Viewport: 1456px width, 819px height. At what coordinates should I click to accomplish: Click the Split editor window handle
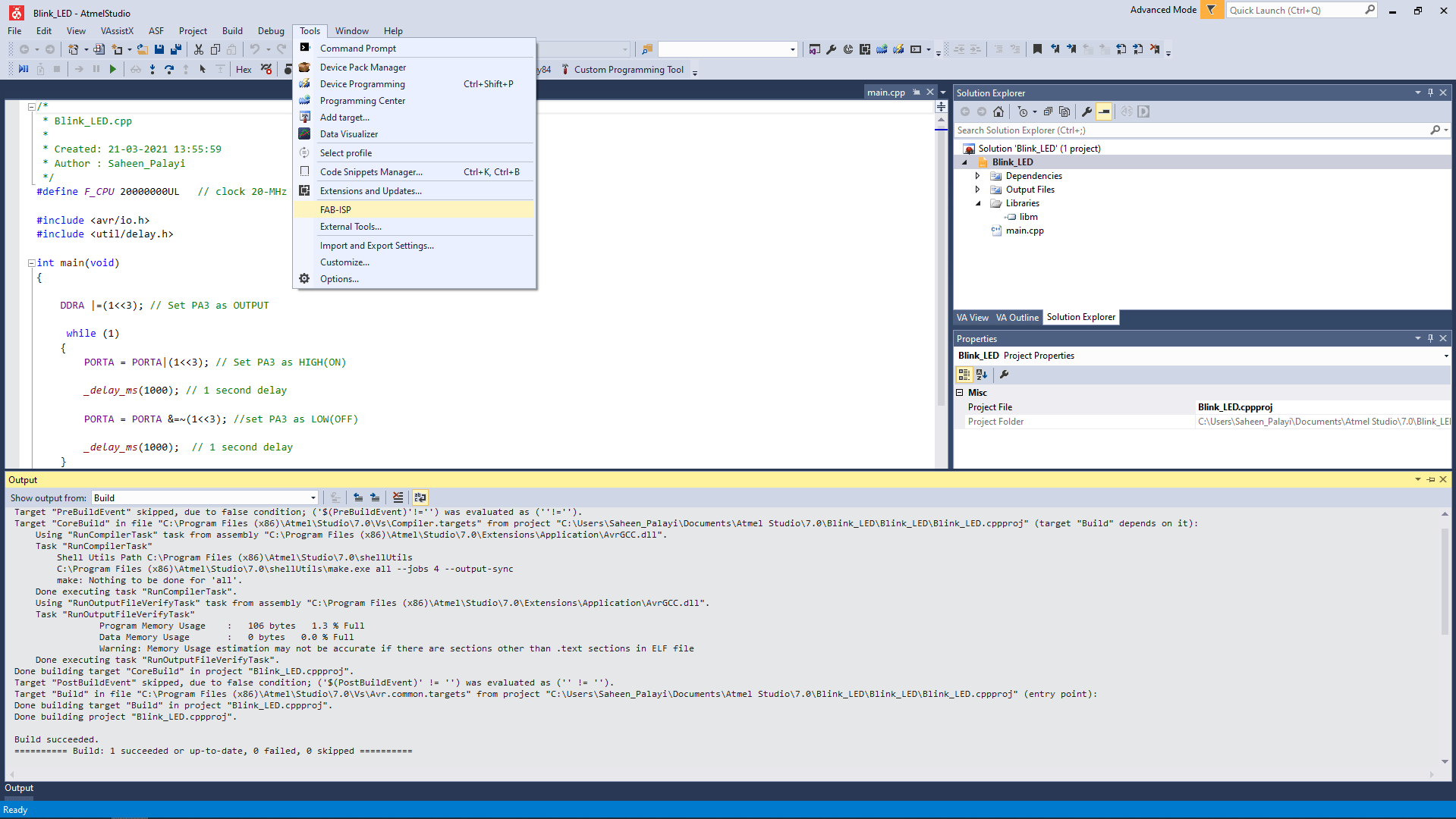(941, 107)
